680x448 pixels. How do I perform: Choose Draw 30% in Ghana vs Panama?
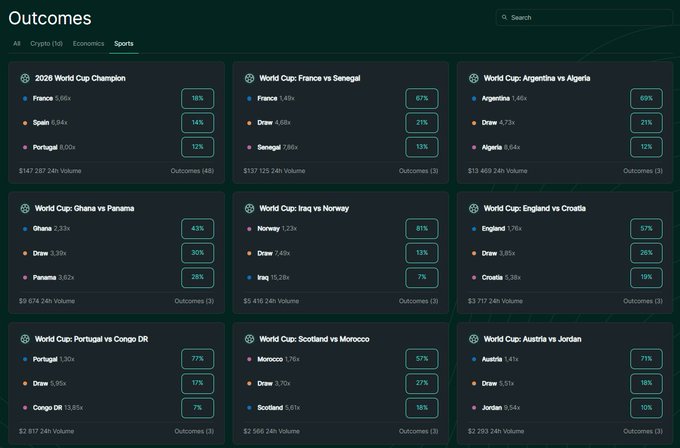pyautogui.click(x=197, y=253)
